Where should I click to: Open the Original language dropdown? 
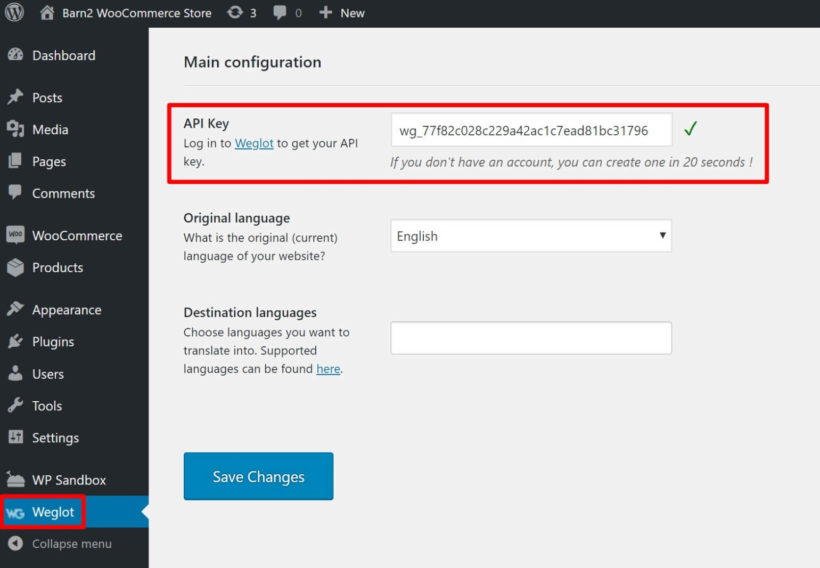(530, 236)
